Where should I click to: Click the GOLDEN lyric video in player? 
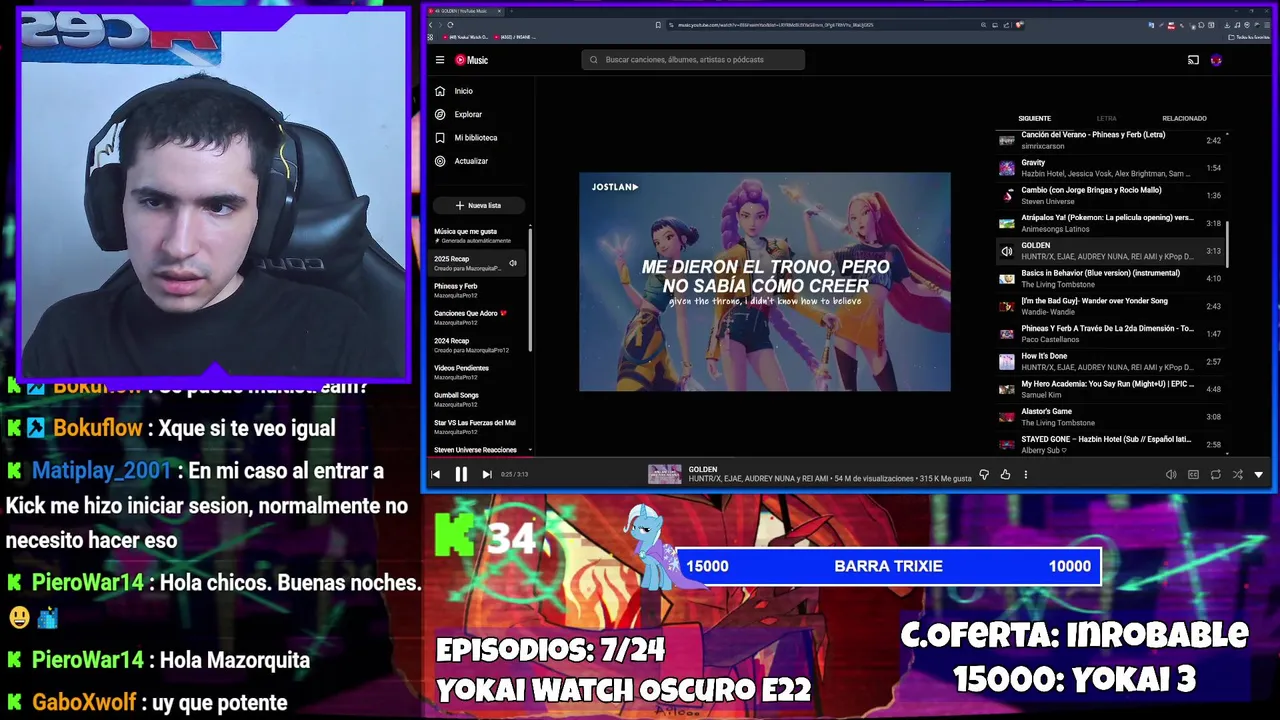765,282
